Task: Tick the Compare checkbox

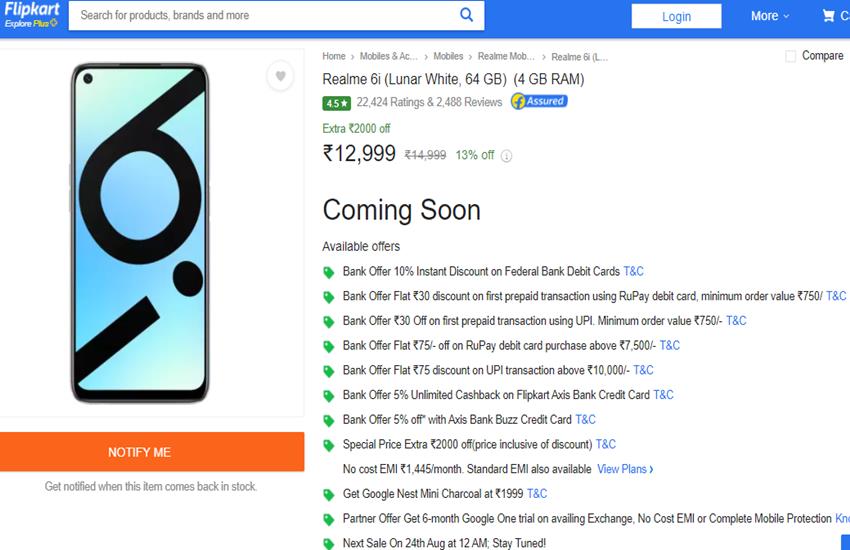Action: (x=791, y=56)
